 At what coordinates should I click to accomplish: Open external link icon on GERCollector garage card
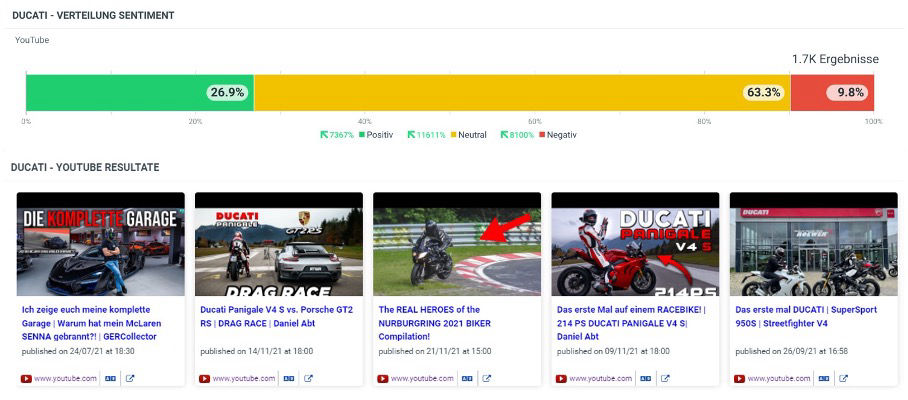tap(130, 379)
